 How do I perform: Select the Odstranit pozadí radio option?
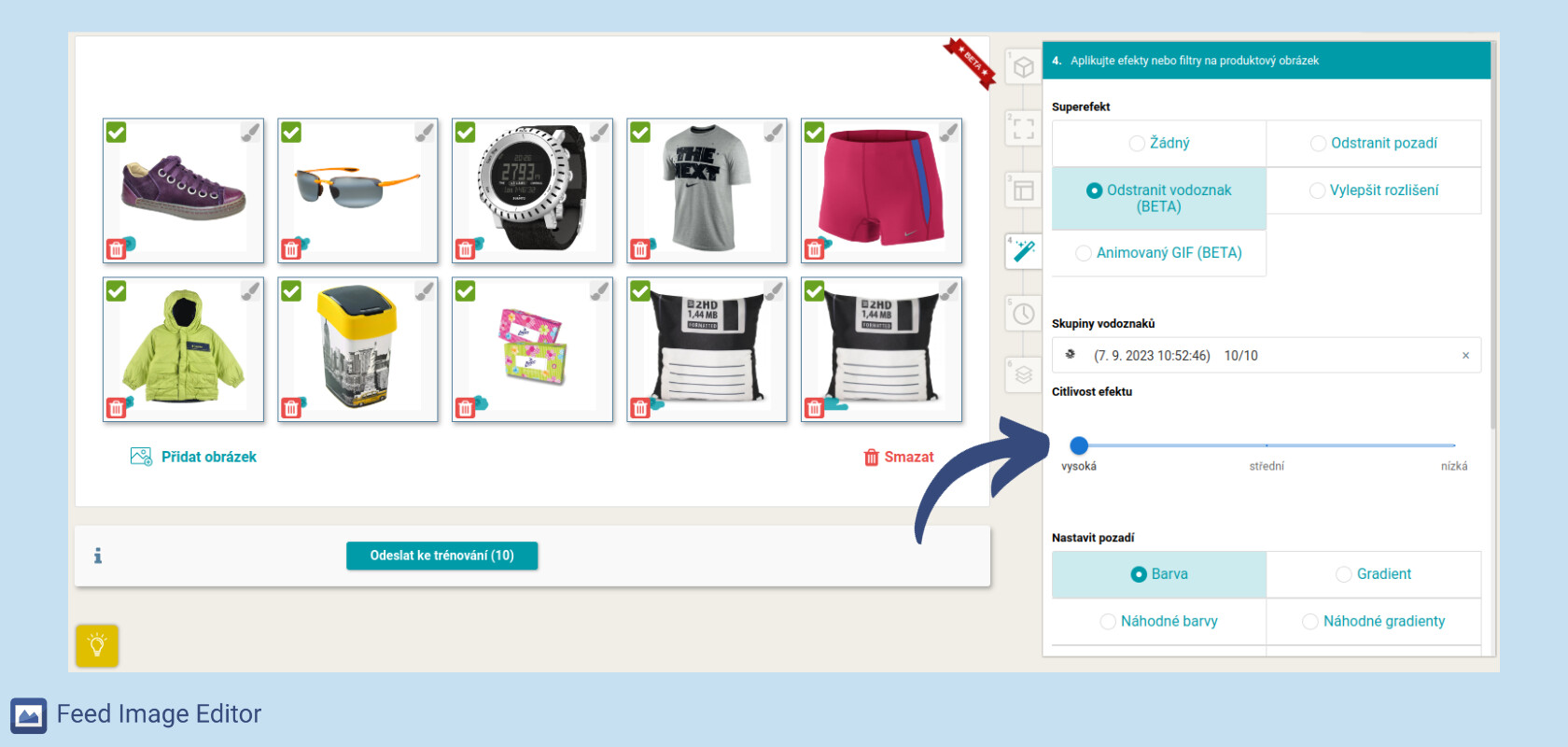[x=1374, y=143]
